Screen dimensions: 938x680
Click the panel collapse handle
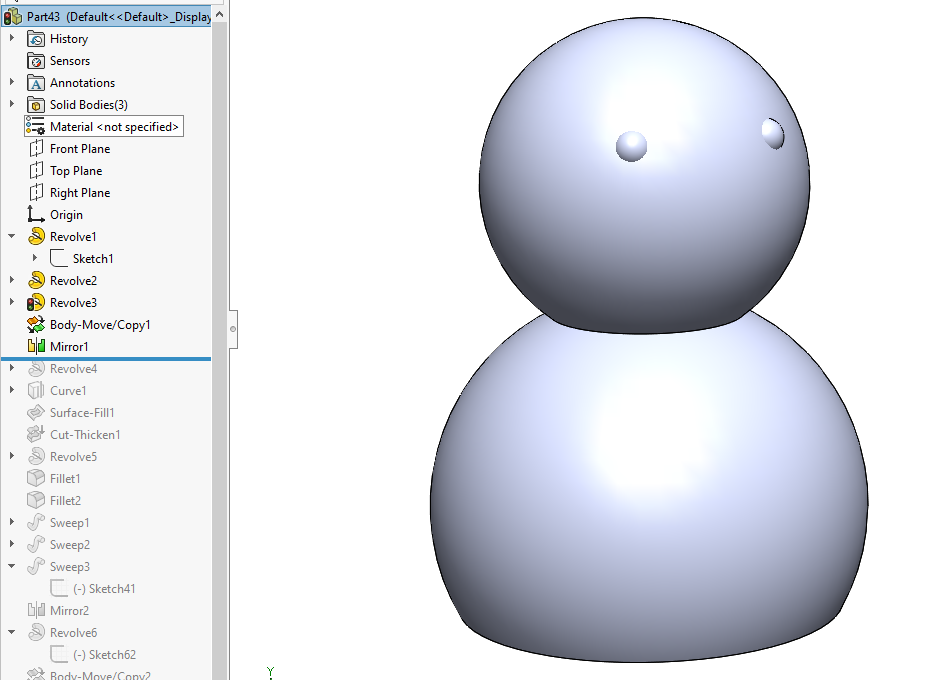[233, 329]
